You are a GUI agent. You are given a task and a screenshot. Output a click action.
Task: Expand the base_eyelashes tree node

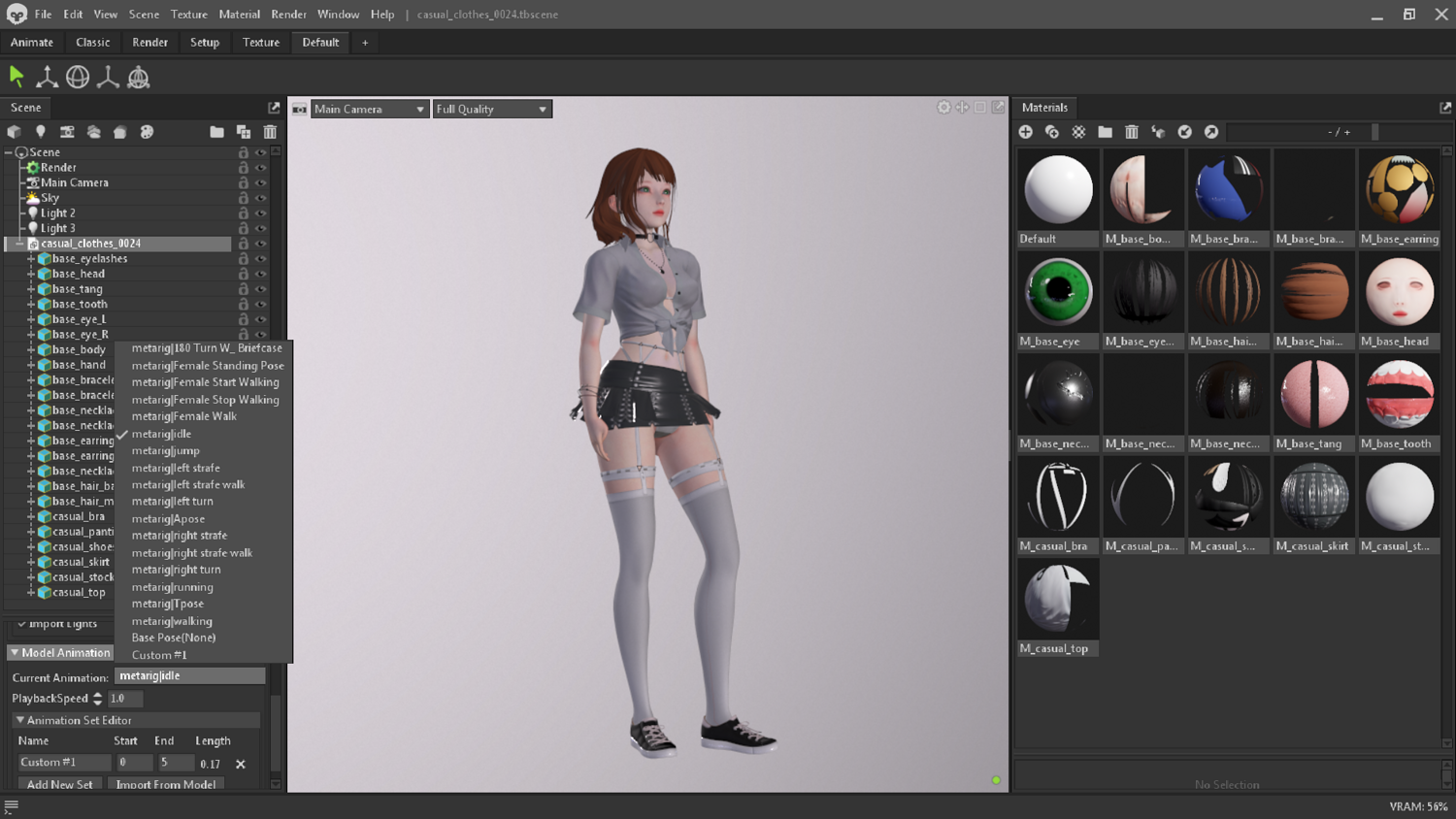(31, 259)
